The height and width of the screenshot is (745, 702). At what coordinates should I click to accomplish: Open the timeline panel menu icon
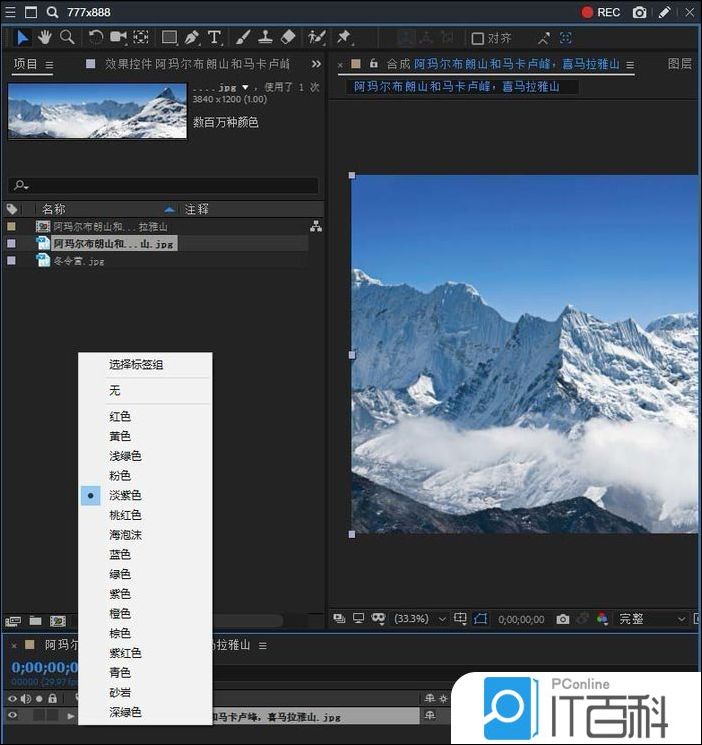[262, 646]
